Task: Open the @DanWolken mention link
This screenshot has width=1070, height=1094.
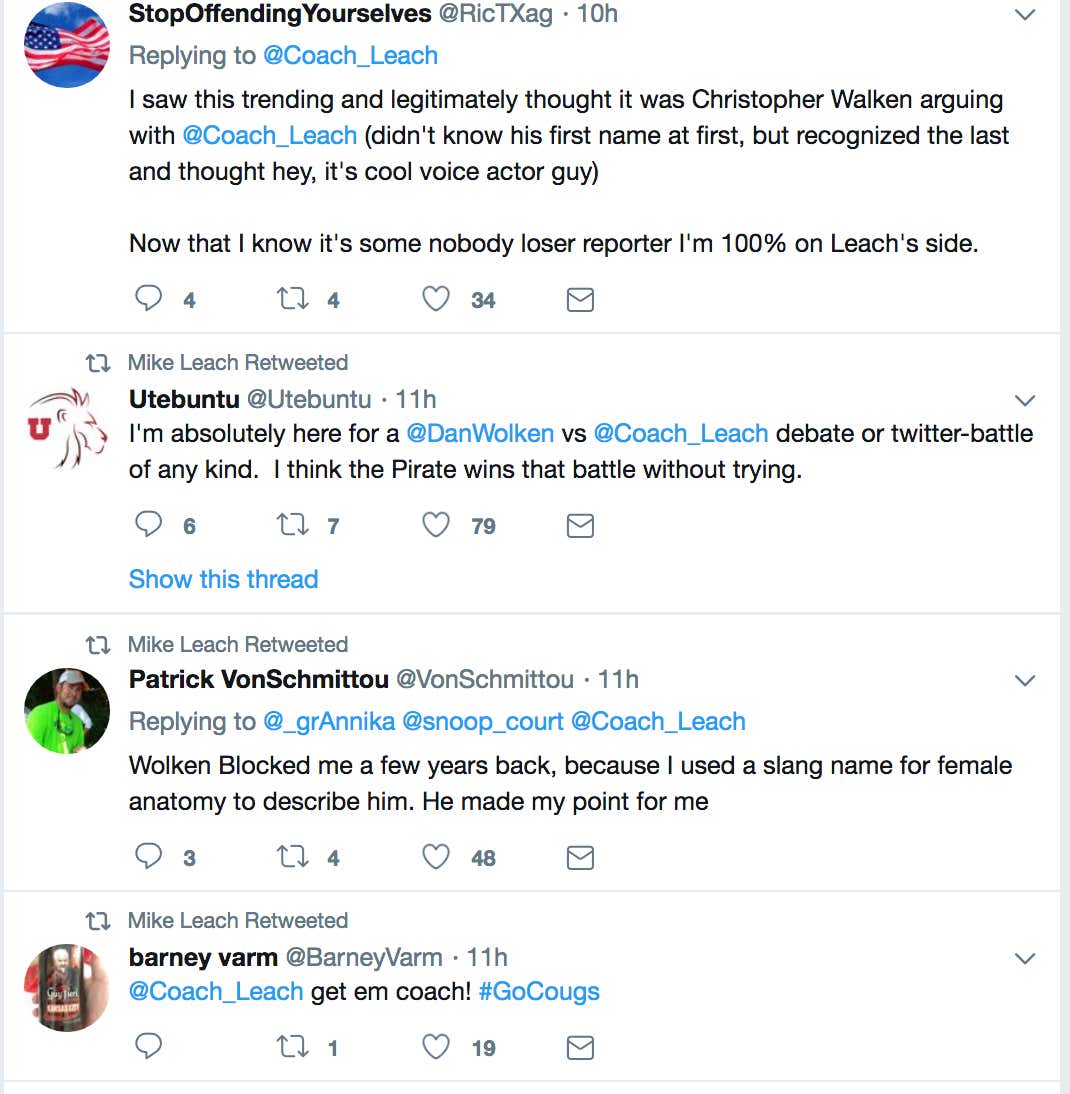Action: pyautogui.click(x=480, y=433)
